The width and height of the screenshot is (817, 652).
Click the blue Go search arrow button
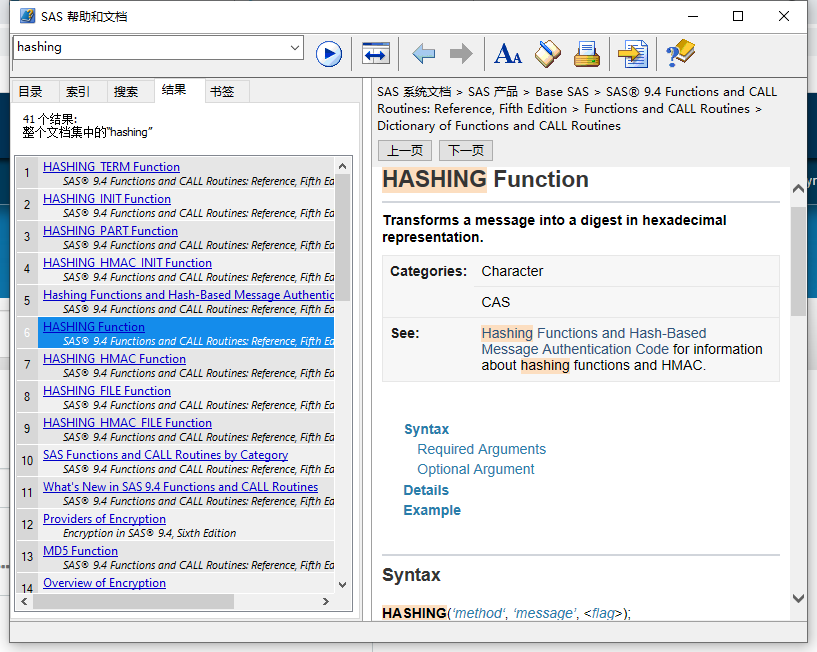pos(329,54)
